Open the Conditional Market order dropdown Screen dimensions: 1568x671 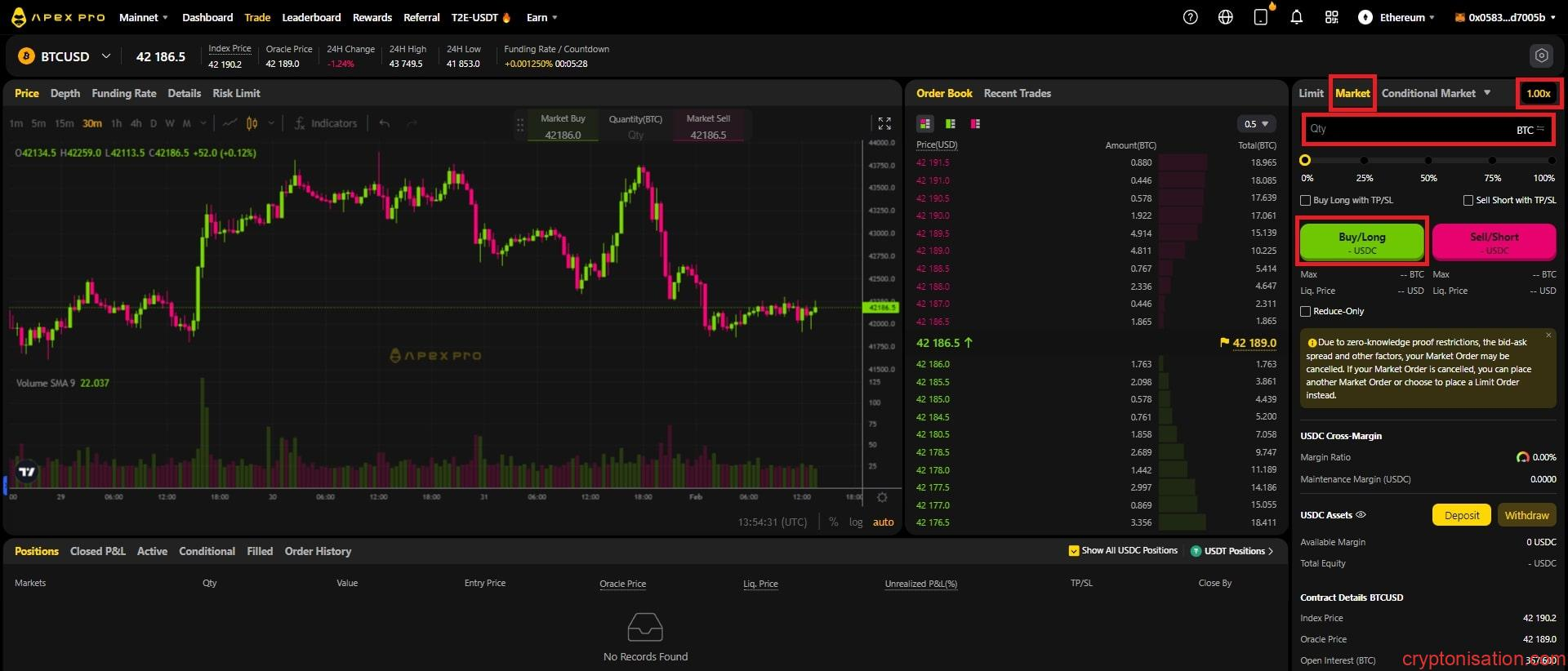(1437, 93)
